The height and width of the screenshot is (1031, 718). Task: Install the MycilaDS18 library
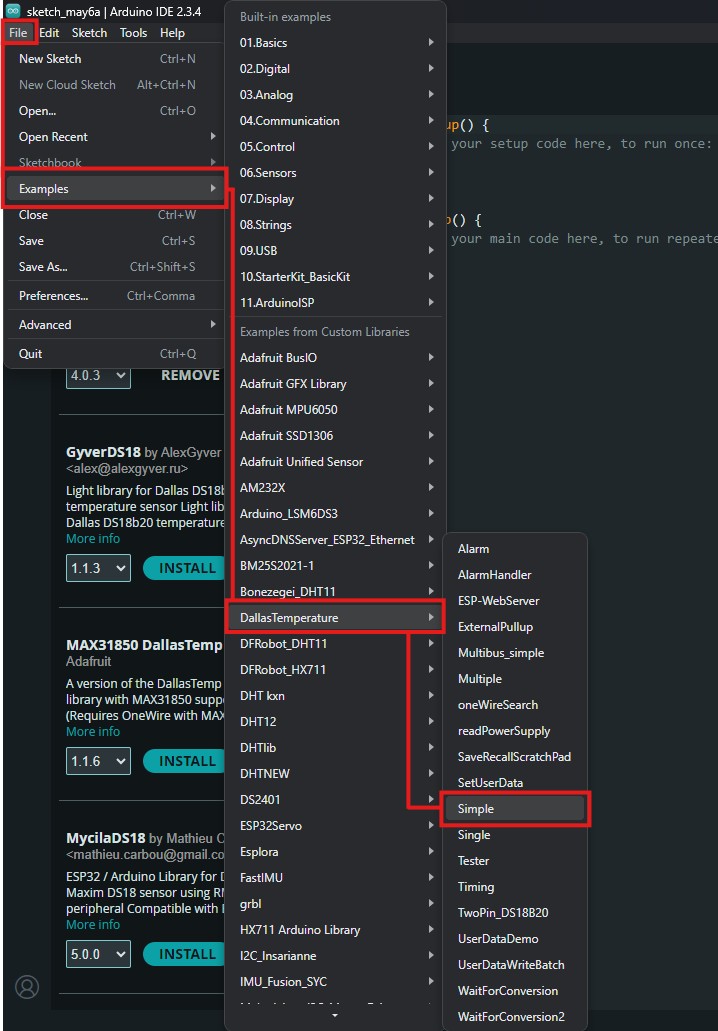(x=183, y=954)
